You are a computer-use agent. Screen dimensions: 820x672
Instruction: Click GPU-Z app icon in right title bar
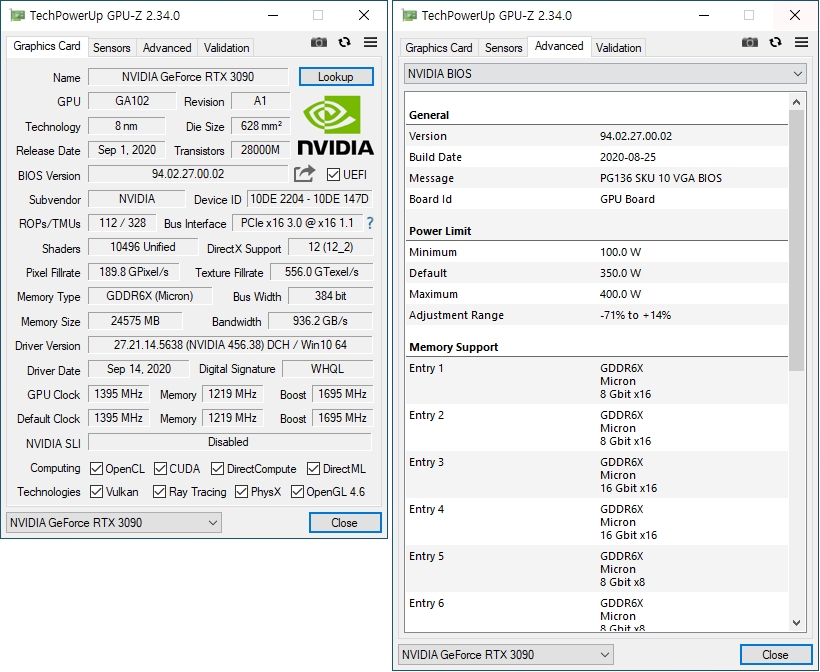409,15
